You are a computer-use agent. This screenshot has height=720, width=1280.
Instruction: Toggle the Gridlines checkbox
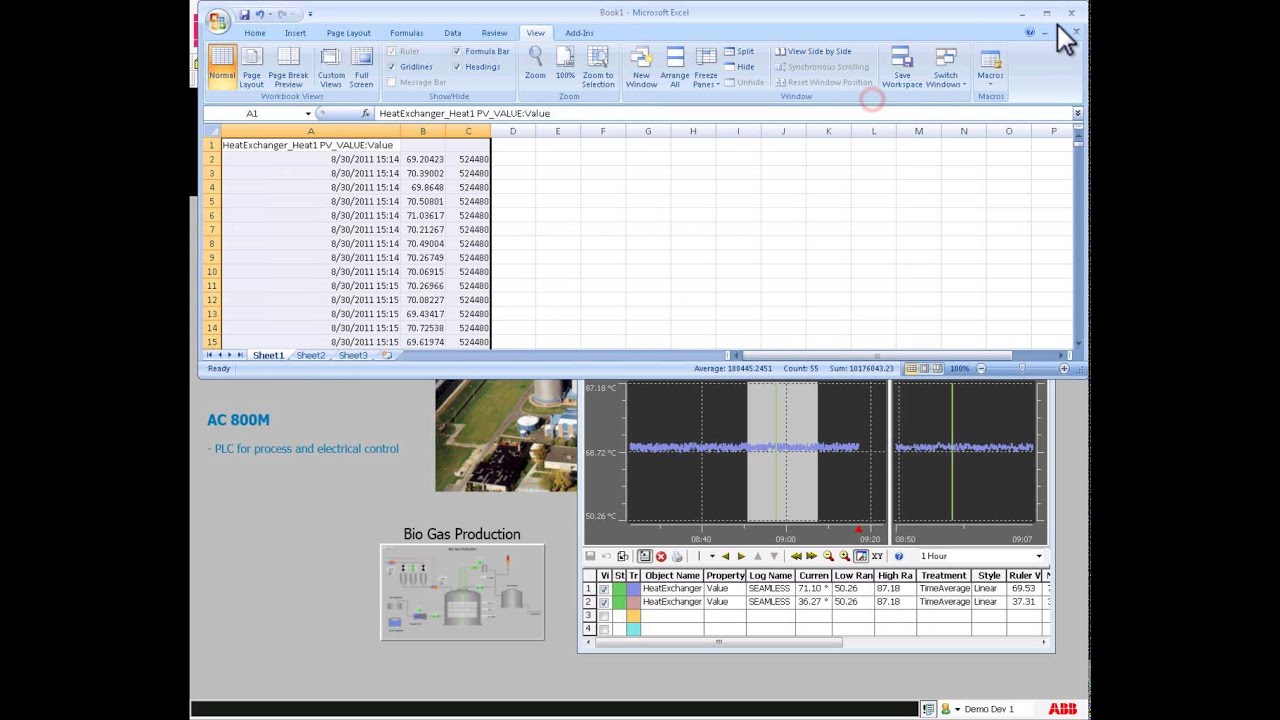coord(392,67)
